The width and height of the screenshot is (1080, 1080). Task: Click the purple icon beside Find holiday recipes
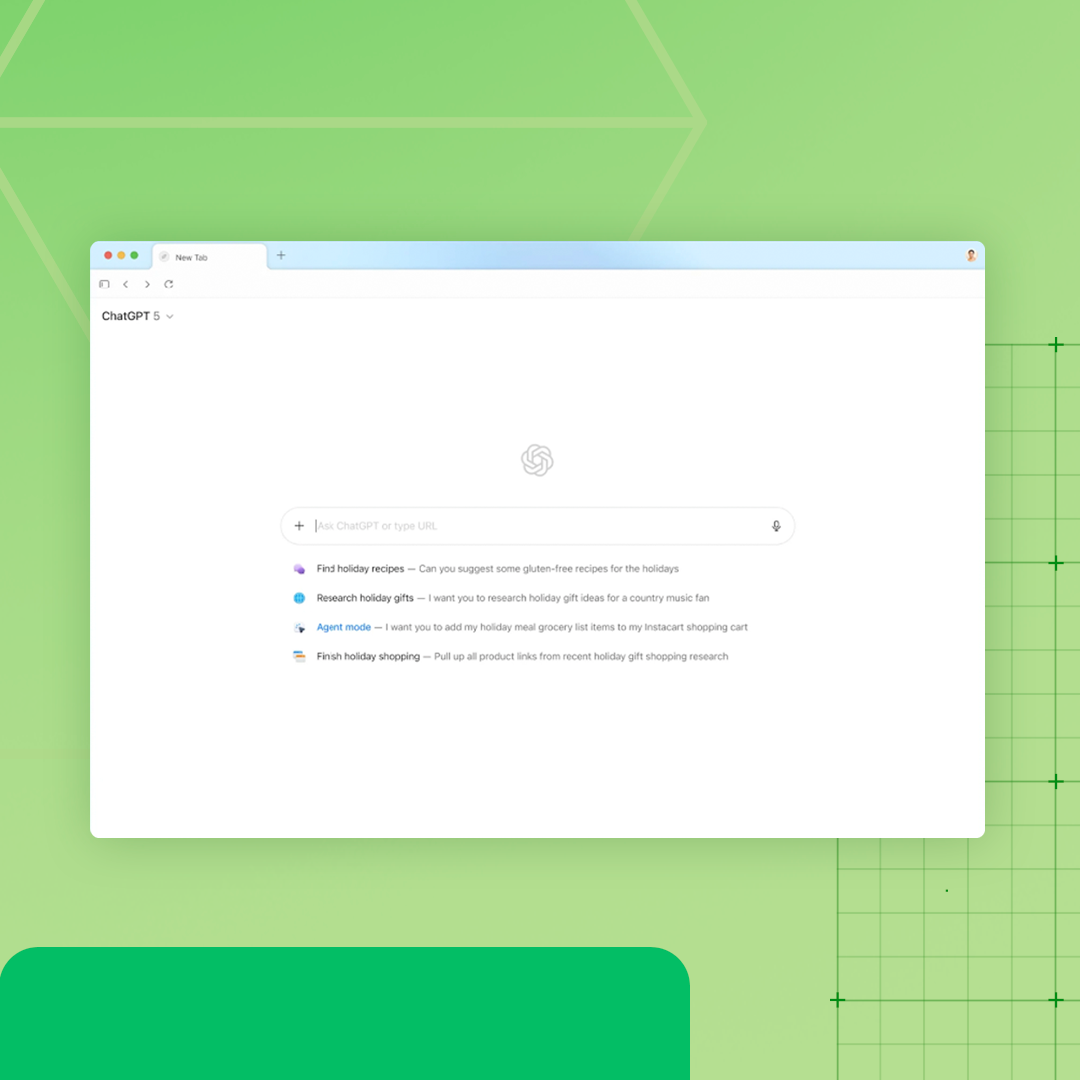tap(300, 568)
